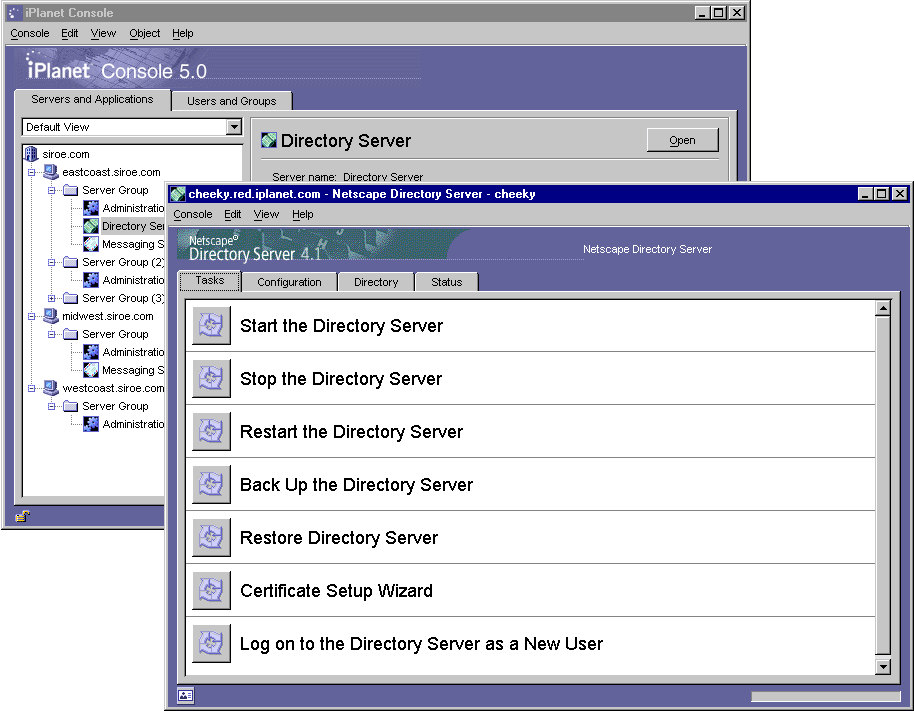Screen dimensions: 914x711
Task: Select the midwest.siroe.com tree label
Action: (108, 316)
